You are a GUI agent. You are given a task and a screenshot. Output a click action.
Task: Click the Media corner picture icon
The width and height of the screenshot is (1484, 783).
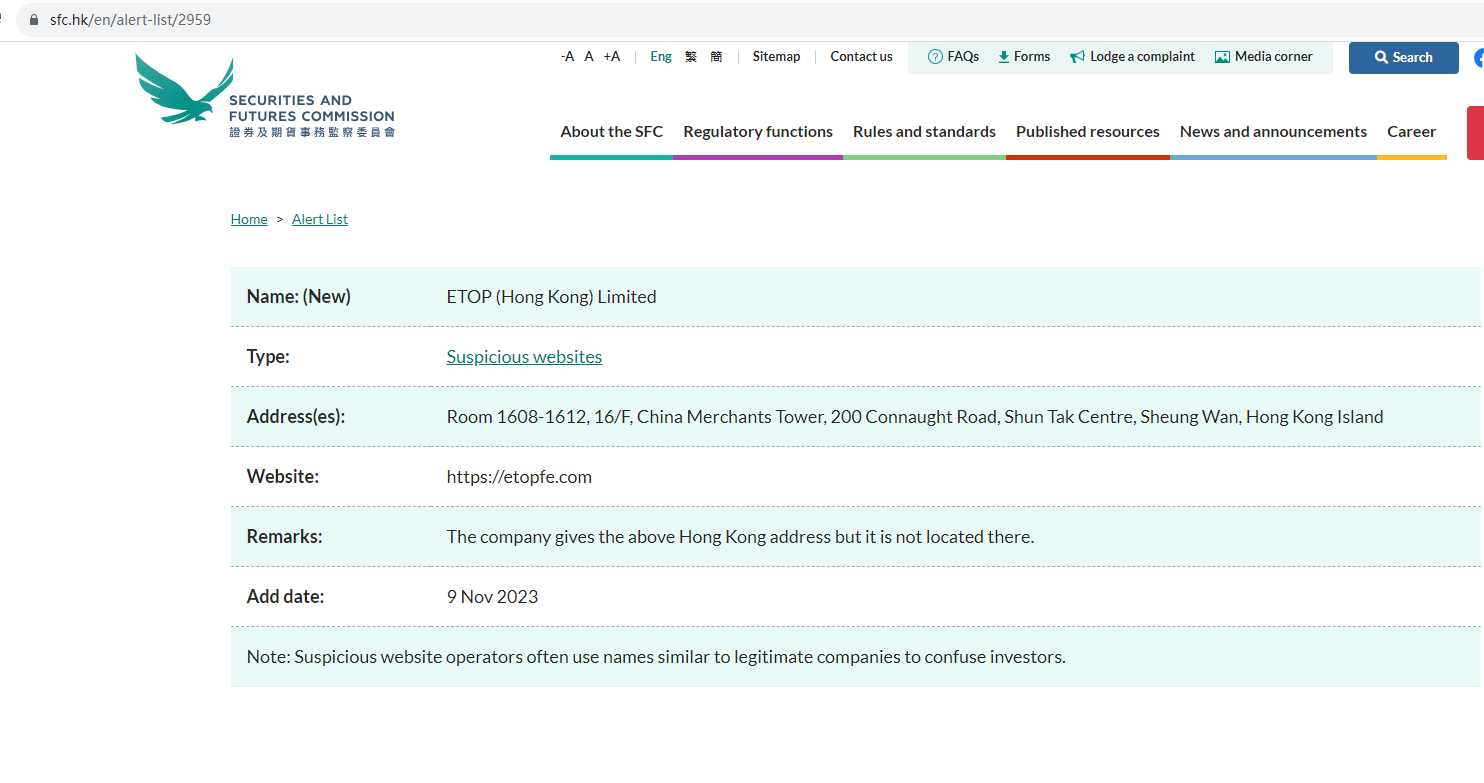click(1222, 57)
